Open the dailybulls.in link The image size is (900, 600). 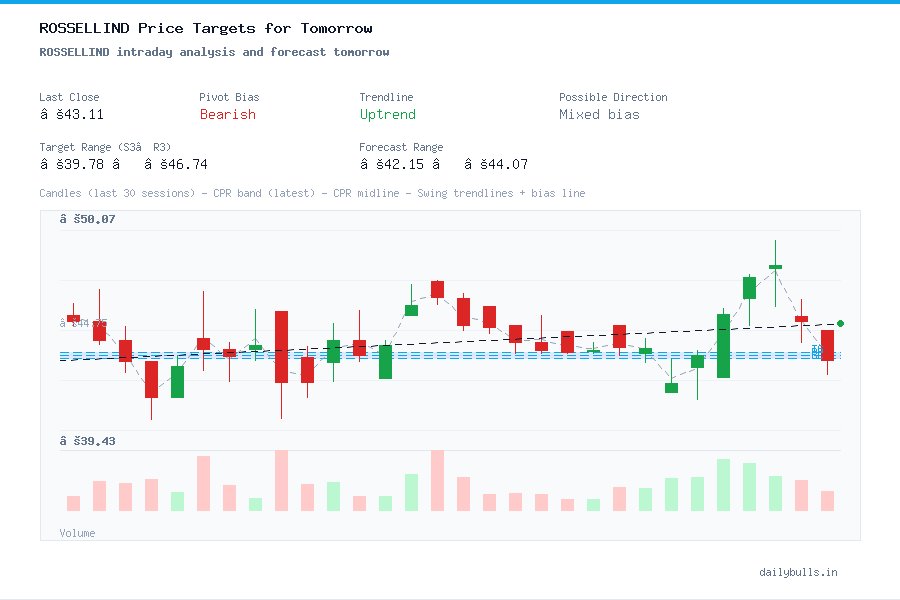pyautogui.click(x=798, y=572)
